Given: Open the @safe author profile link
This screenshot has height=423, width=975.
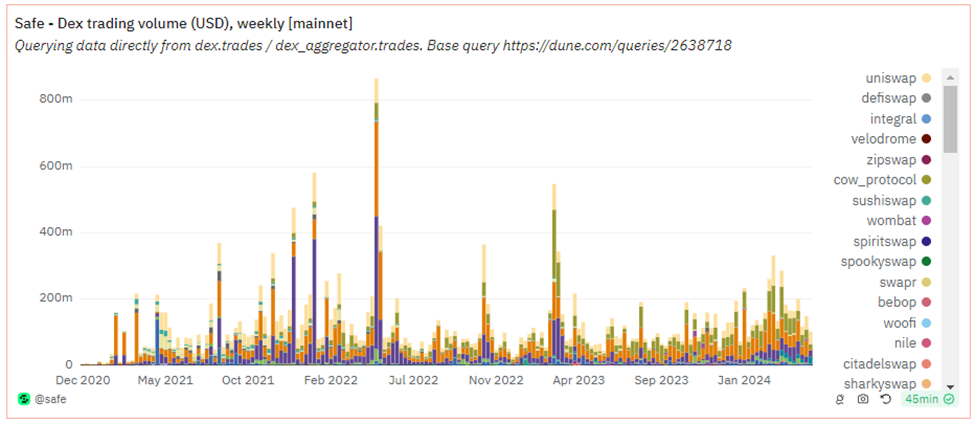Looking at the screenshot, I should 50,399.
